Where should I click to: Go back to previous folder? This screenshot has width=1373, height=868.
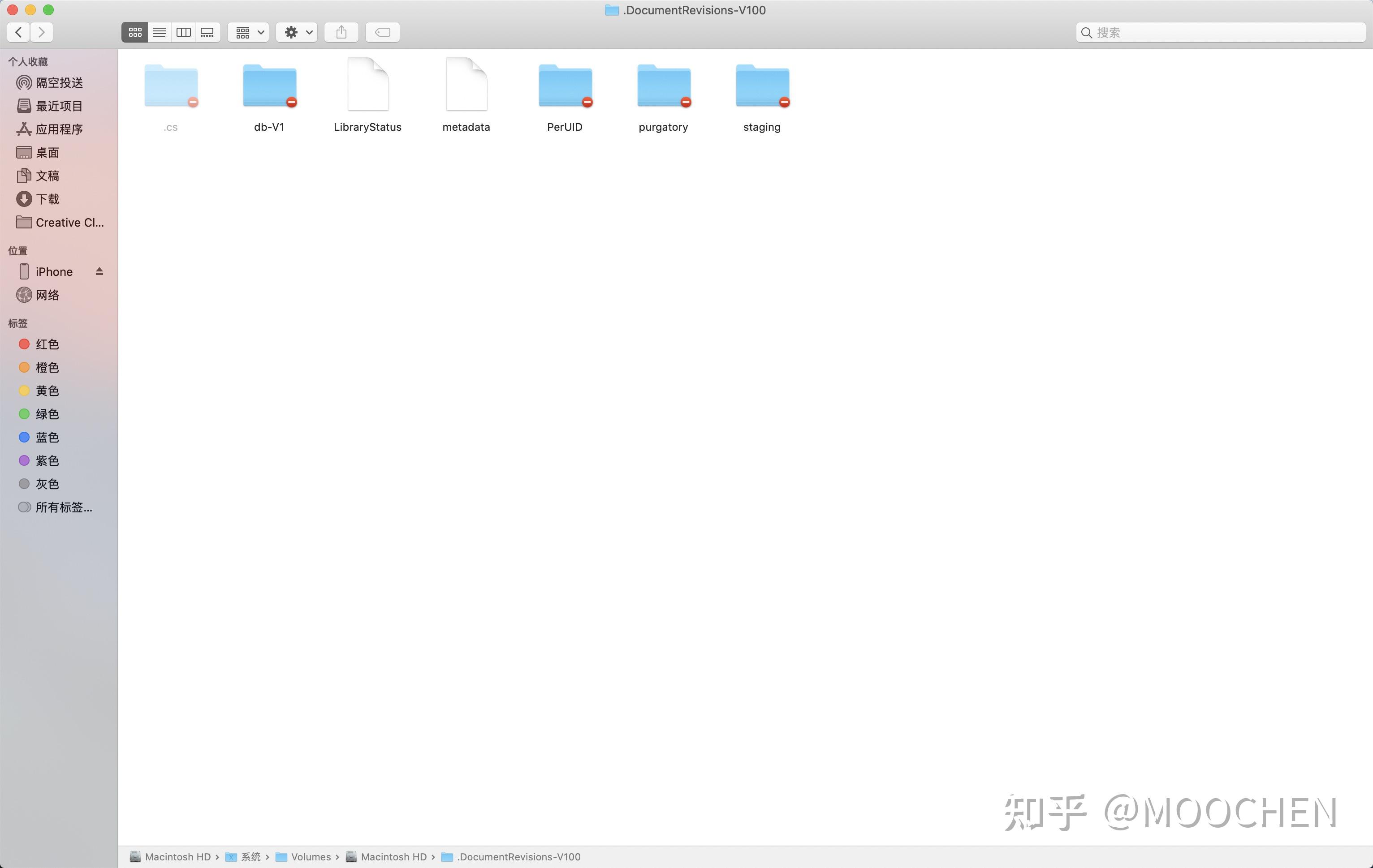[x=19, y=33]
